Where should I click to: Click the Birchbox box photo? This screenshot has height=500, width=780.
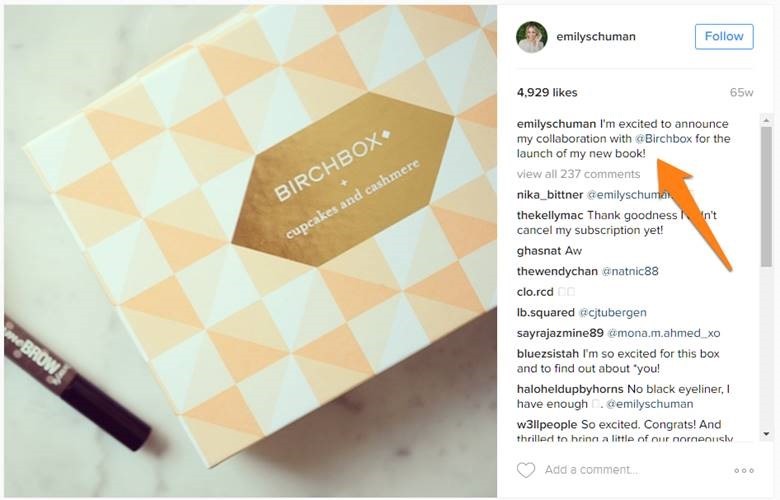click(x=250, y=251)
